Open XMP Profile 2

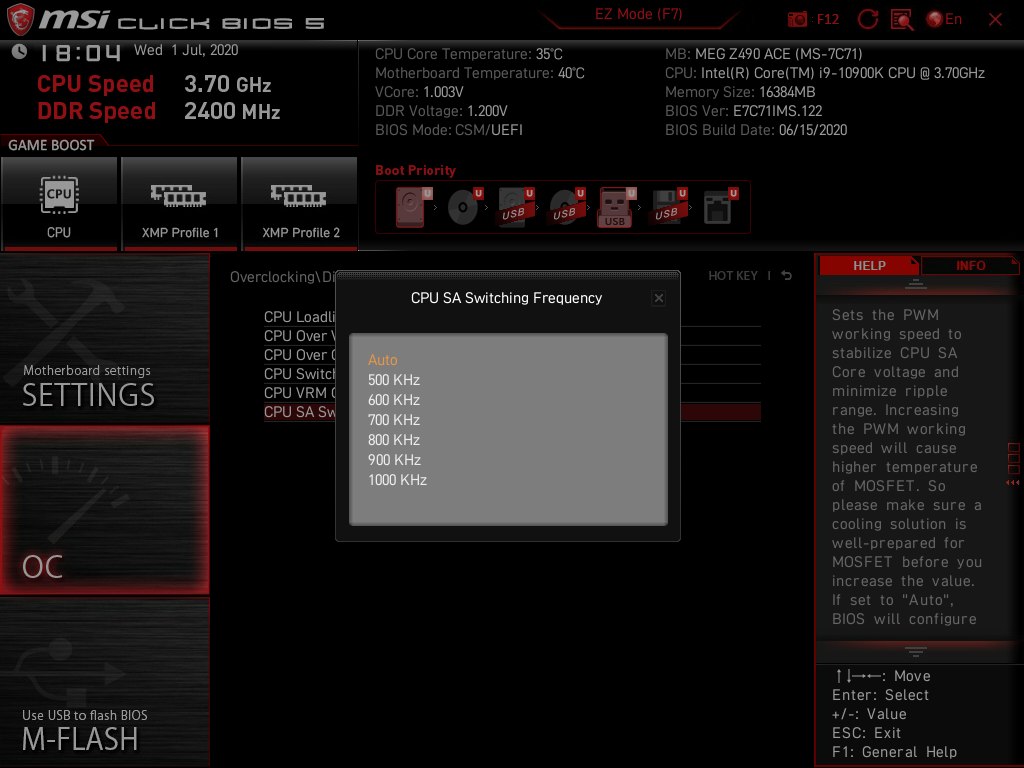click(x=299, y=204)
